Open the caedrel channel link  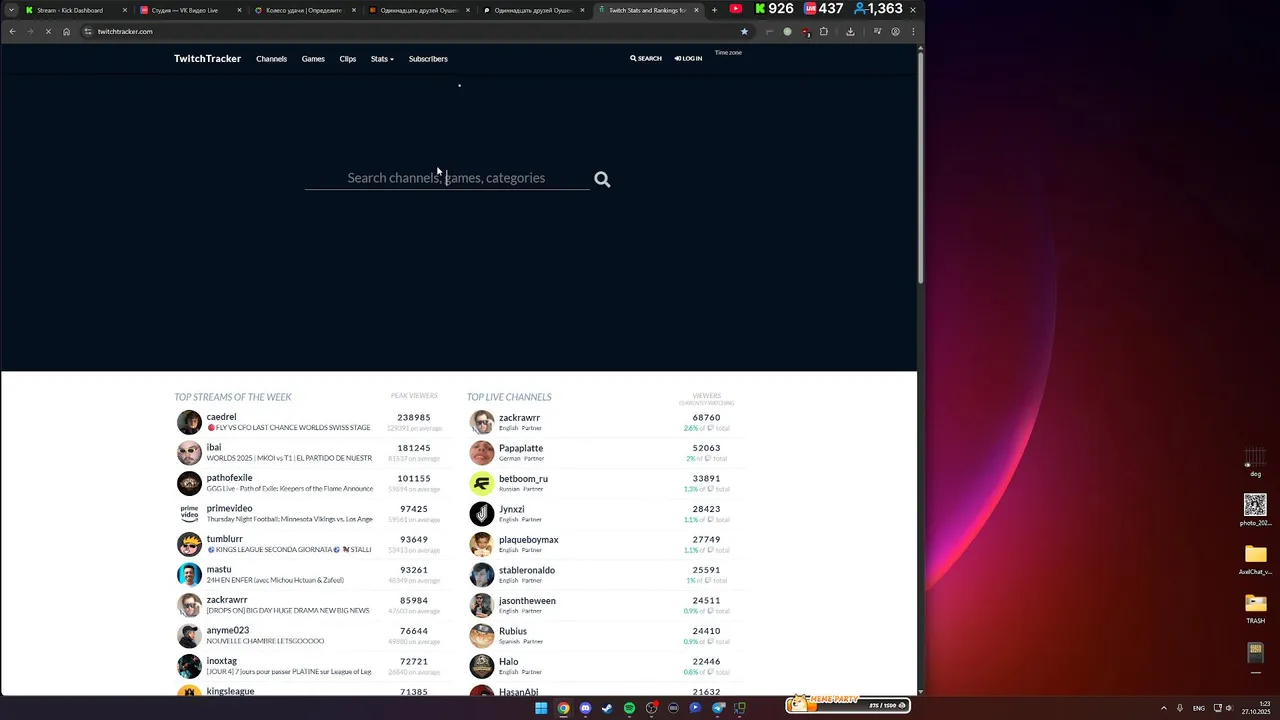(x=221, y=417)
